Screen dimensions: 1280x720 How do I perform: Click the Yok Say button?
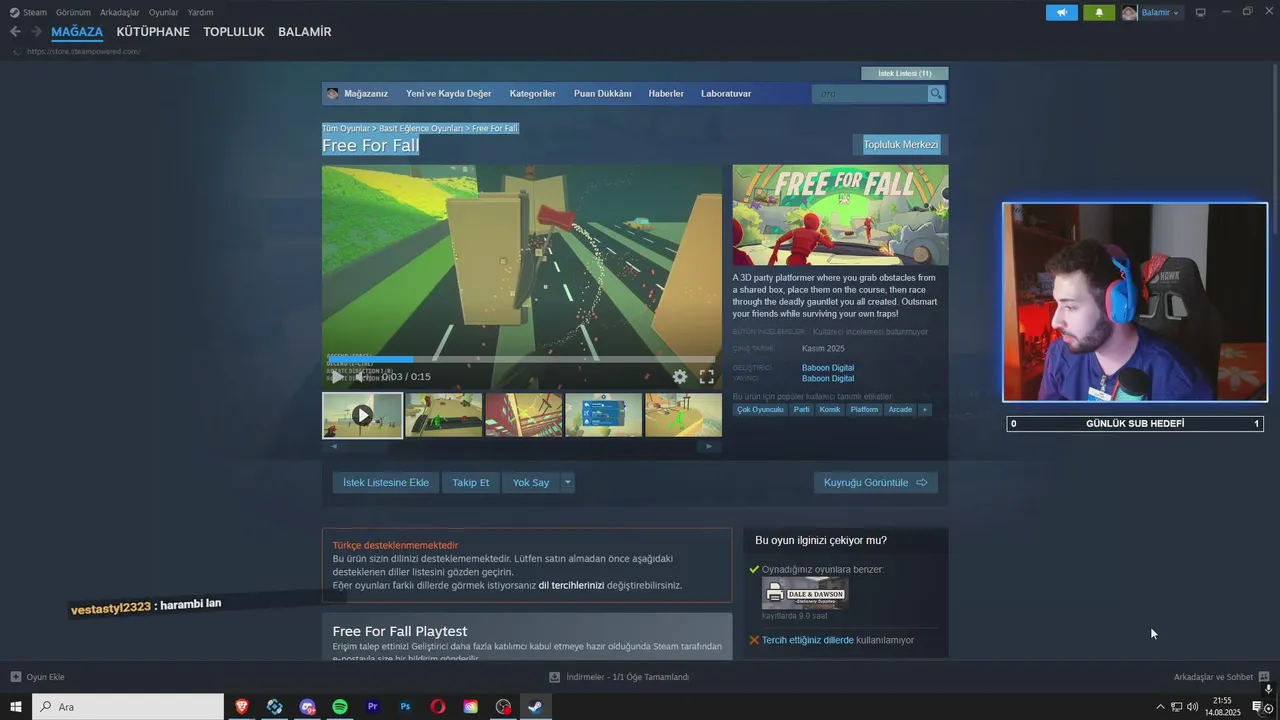click(531, 482)
